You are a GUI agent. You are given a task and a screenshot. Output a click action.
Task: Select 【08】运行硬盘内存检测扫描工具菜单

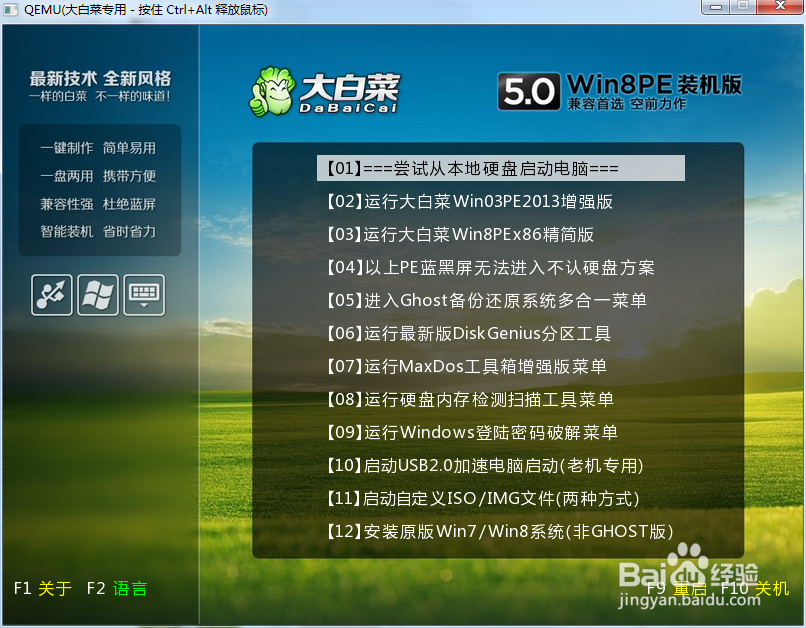[470, 399]
